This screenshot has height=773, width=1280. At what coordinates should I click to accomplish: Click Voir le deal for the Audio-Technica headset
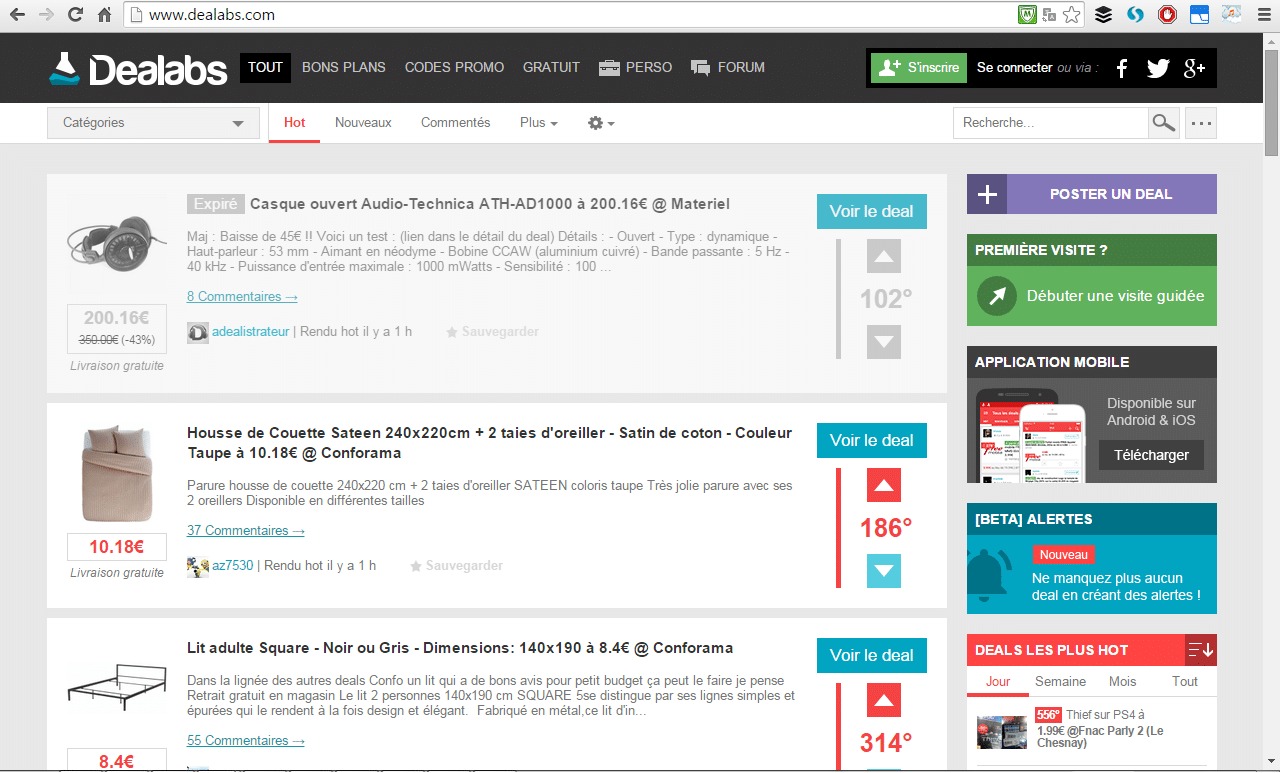871,211
